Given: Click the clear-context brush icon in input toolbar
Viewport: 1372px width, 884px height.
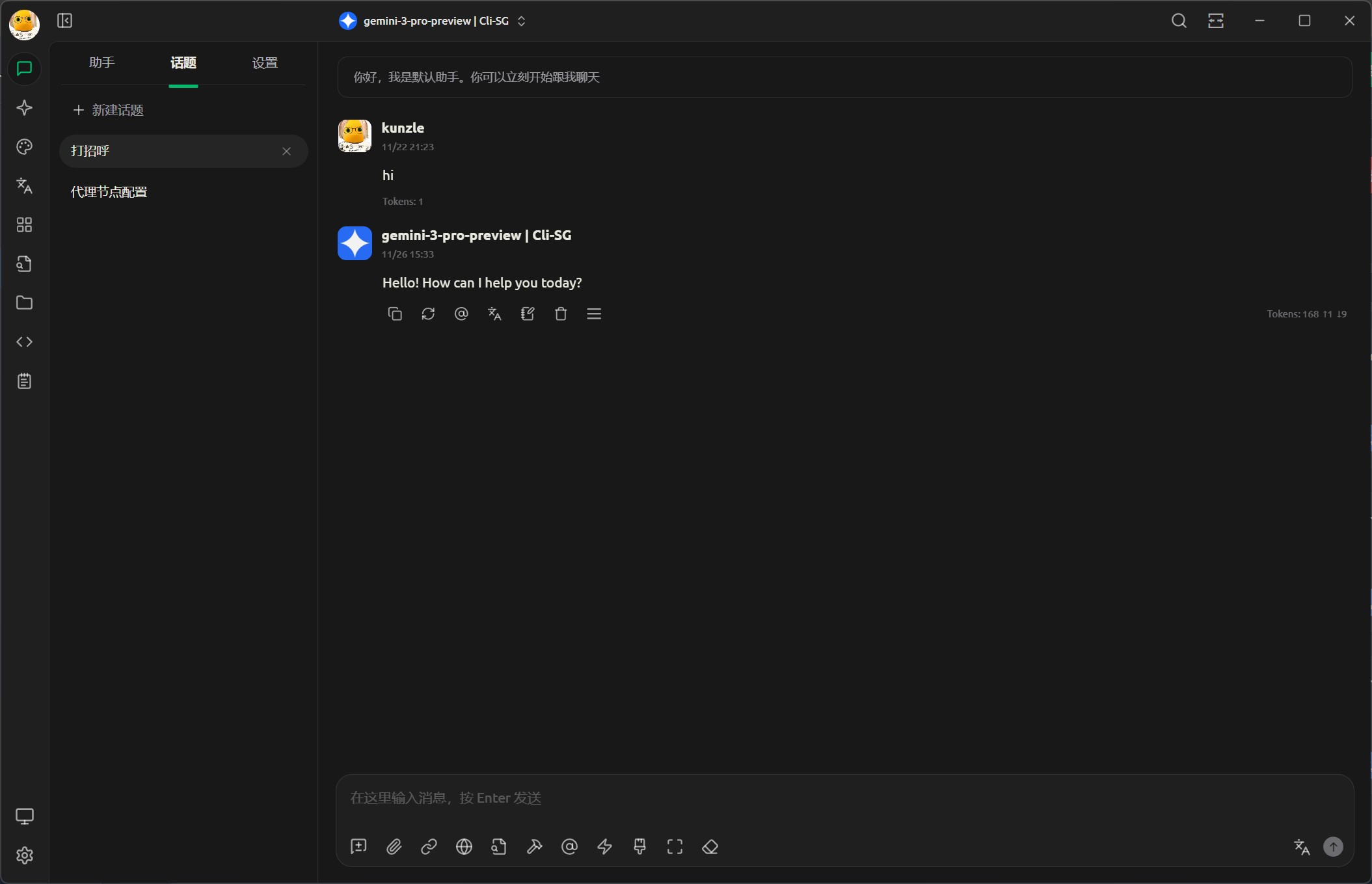Looking at the screenshot, I should (x=639, y=846).
